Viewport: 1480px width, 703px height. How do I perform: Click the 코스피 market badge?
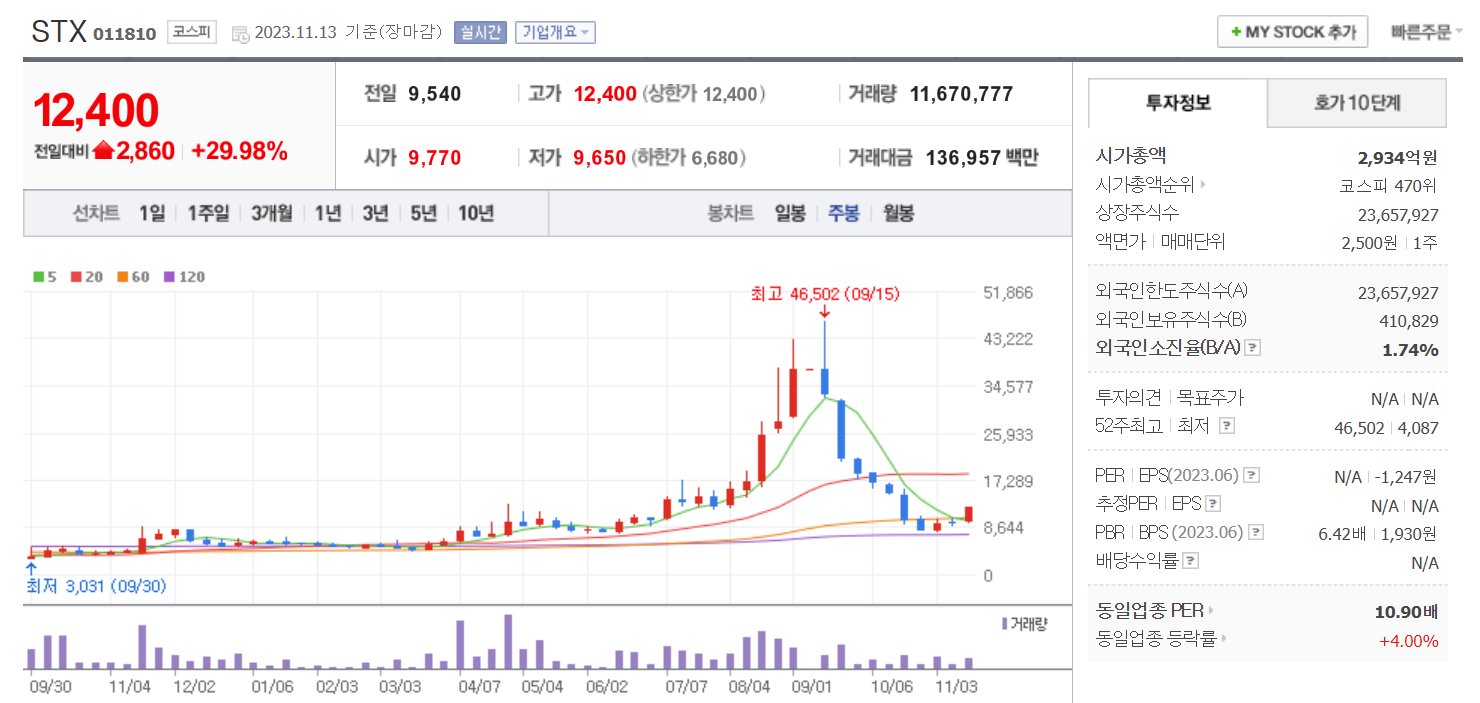(x=191, y=32)
